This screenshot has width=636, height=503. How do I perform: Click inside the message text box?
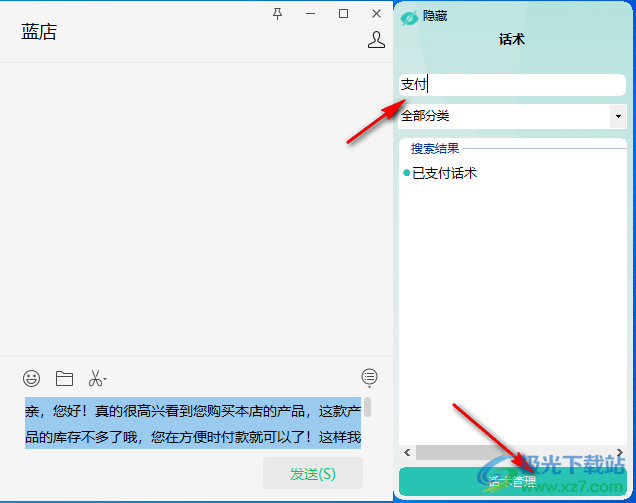(x=193, y=423)
